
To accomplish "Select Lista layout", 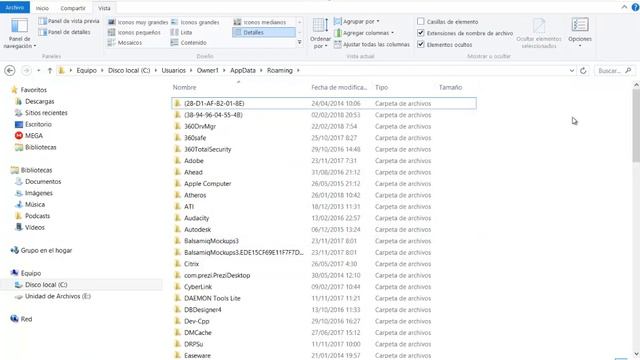I will coord(181,32).
